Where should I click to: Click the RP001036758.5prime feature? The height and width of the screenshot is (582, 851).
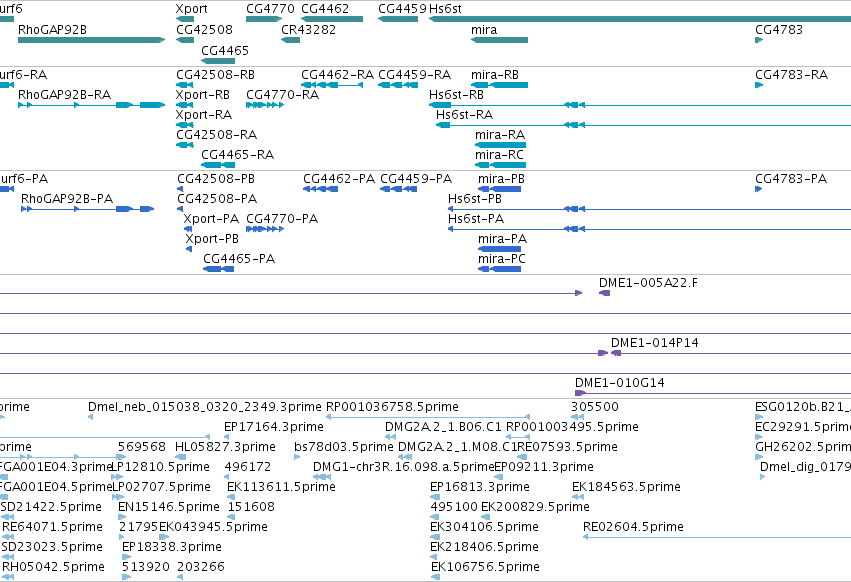click(x=428, y=417)
